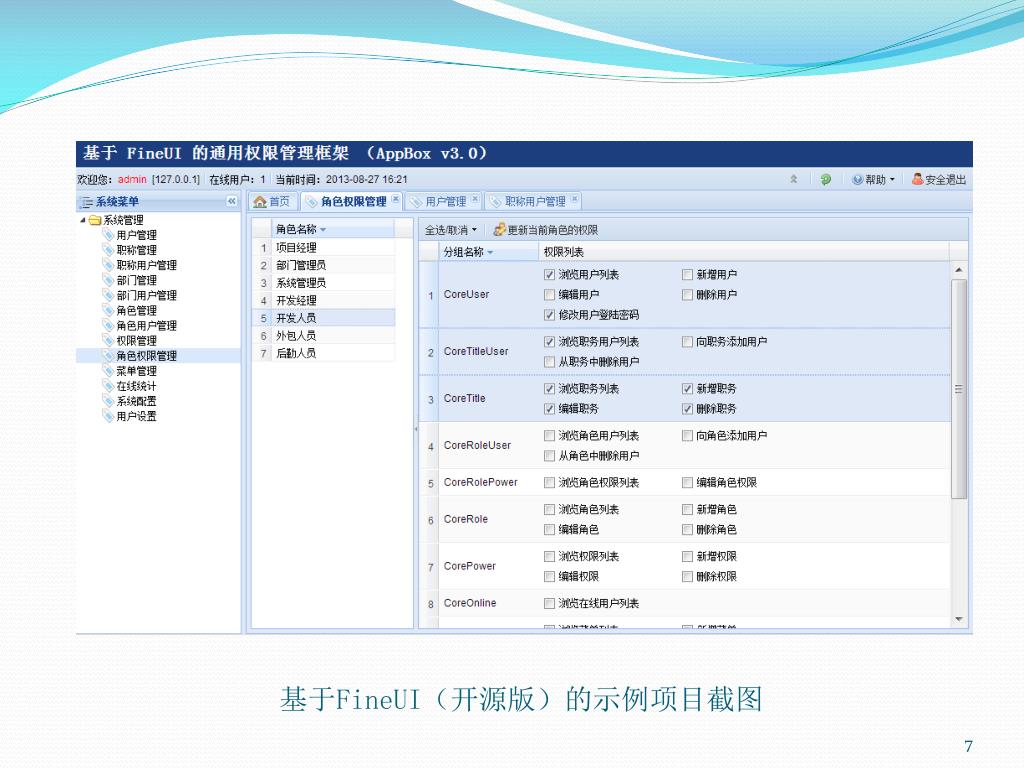Click the 更新当前角色的权限 icon
This screenshot has width=1024, height=768.
click(499, 229)
